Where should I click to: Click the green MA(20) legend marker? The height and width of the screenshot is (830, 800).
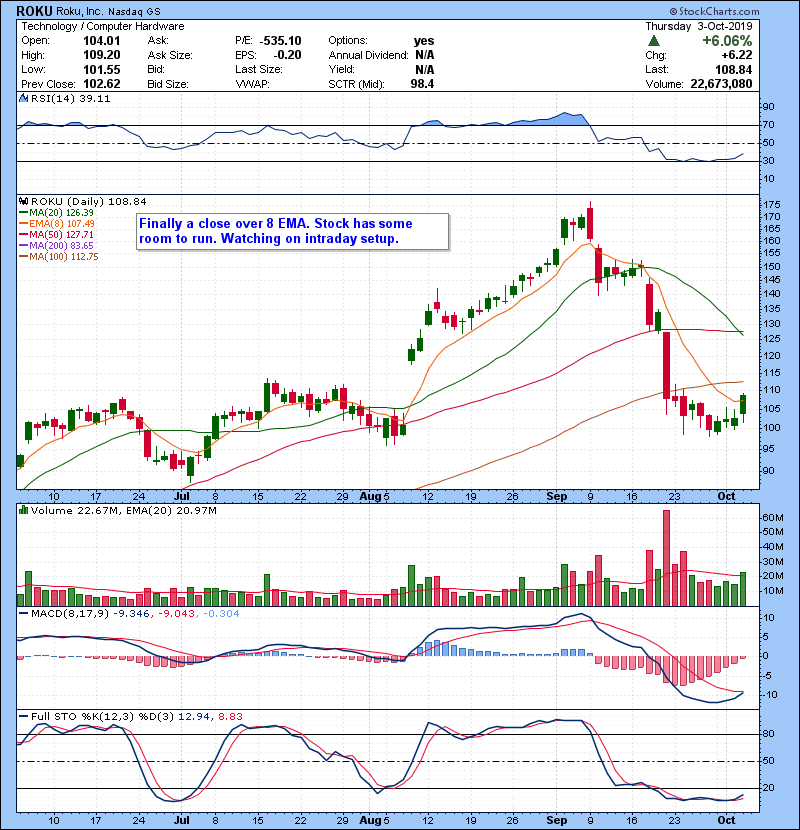click(22, 212)
